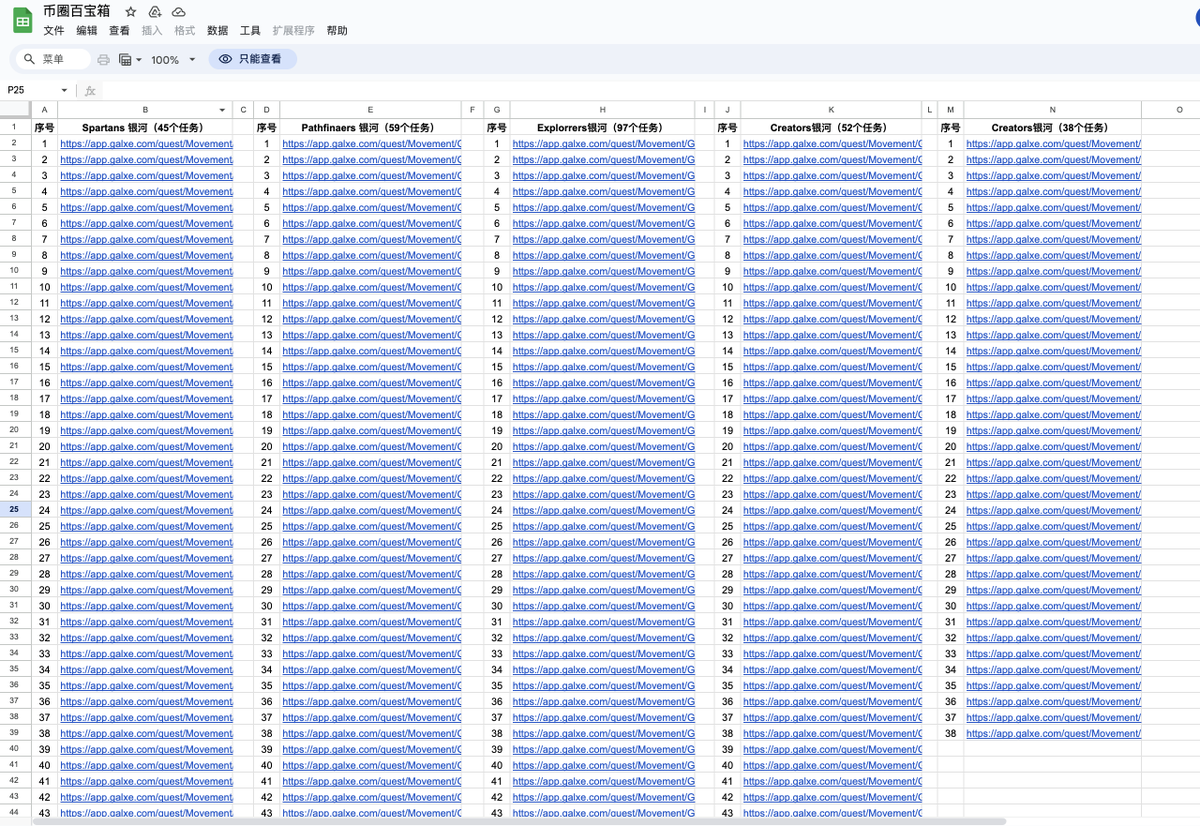
Task: Click the document title 币圈百宝箱
Action: click(x=77, y=11)
